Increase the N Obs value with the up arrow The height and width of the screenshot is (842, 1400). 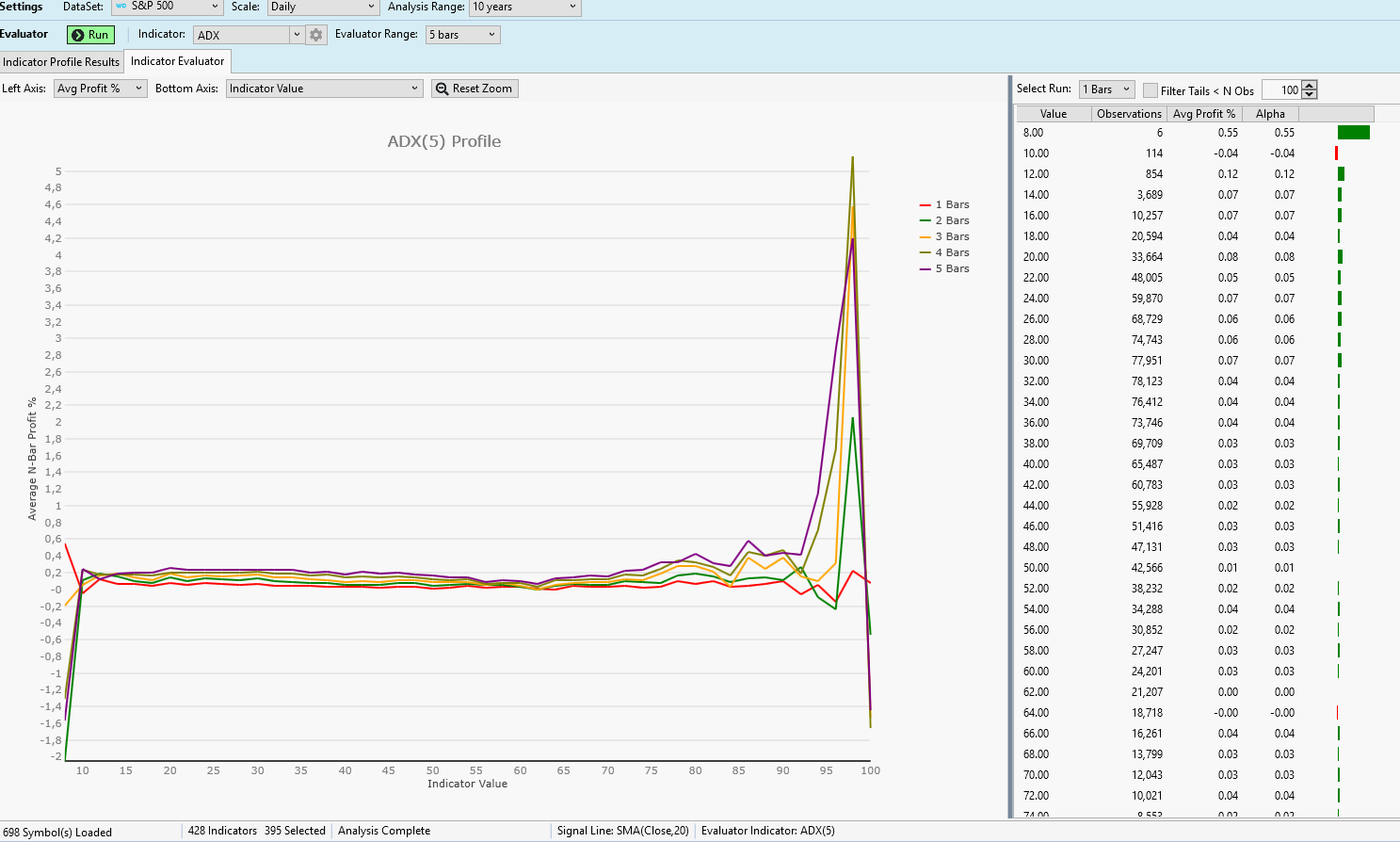click(x=1309, y=86)
